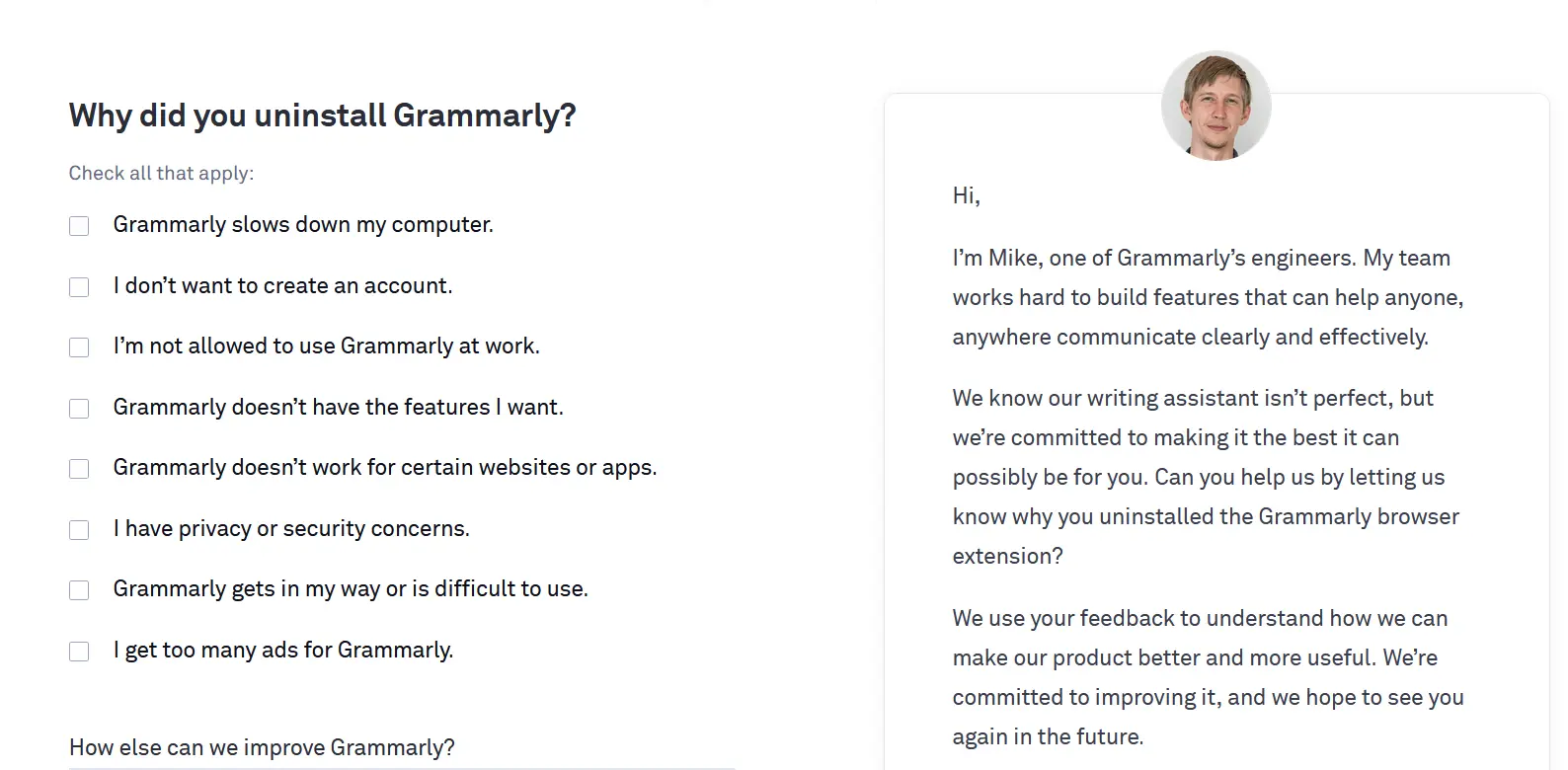Screen dimensions: 1568x770
Task: Check the 'Grammarly slows down my computer' checkbox
Action: [x=79, y=226]
